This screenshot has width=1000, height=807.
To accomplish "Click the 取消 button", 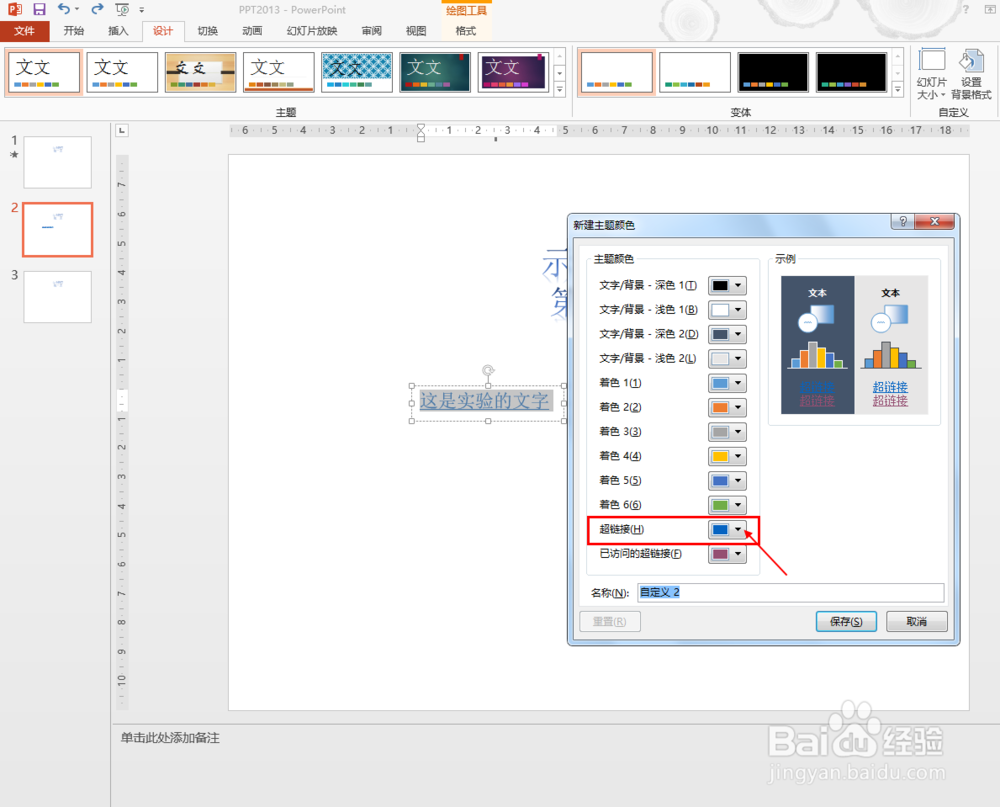I will pyautogui.click(x=916, y=621).
